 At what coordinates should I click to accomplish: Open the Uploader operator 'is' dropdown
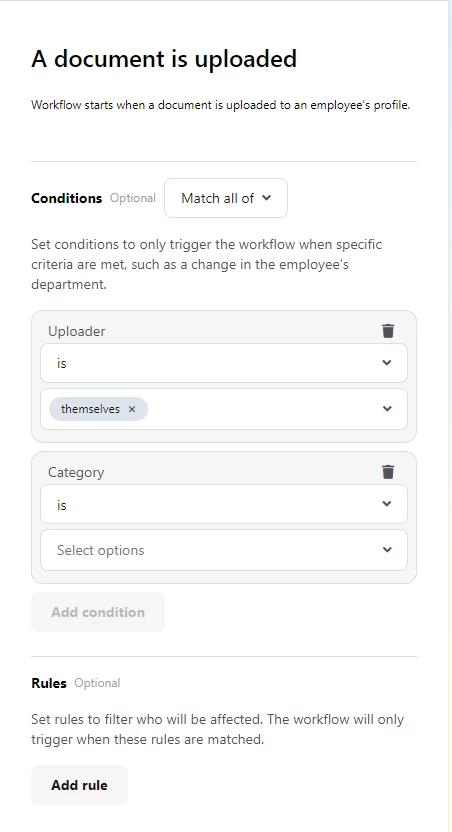tap(224, 363)
